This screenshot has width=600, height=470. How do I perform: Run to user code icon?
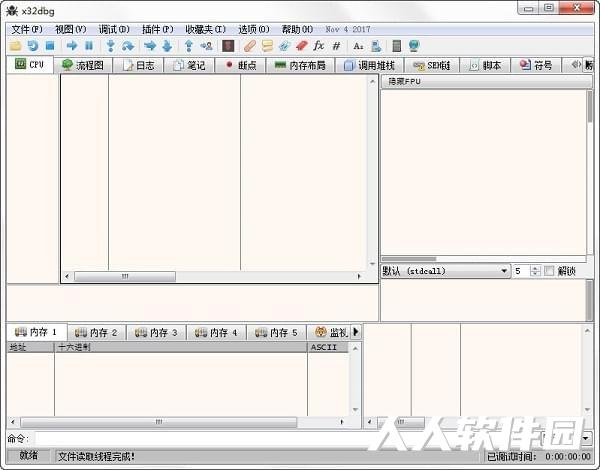[x=206, y=46]
